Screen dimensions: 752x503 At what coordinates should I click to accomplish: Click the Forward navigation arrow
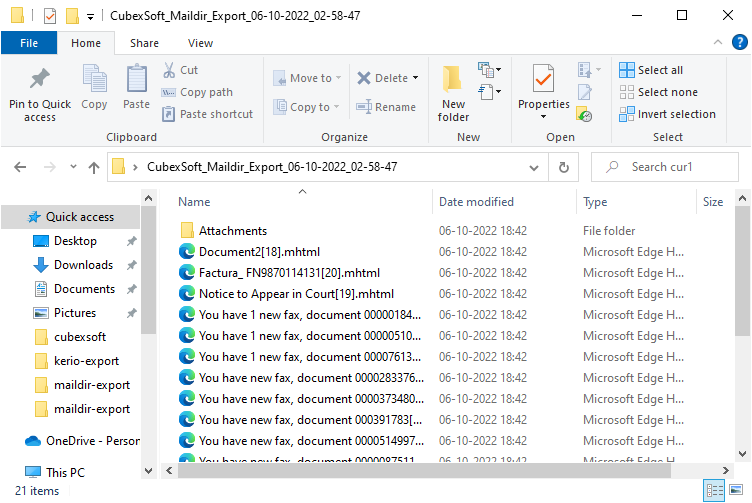click(x=49, y=167)
